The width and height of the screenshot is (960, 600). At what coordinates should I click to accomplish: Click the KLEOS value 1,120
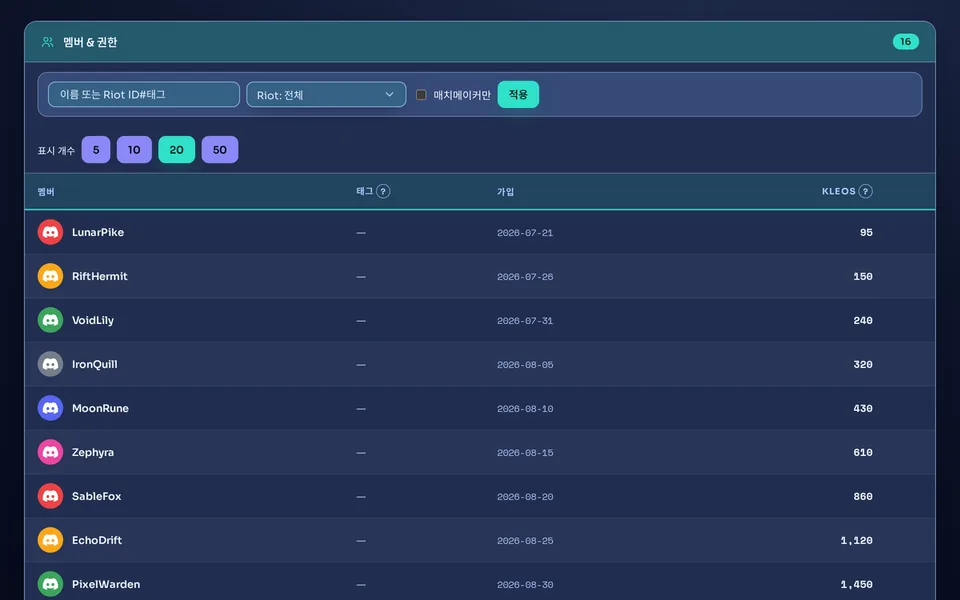click(857, 541)
